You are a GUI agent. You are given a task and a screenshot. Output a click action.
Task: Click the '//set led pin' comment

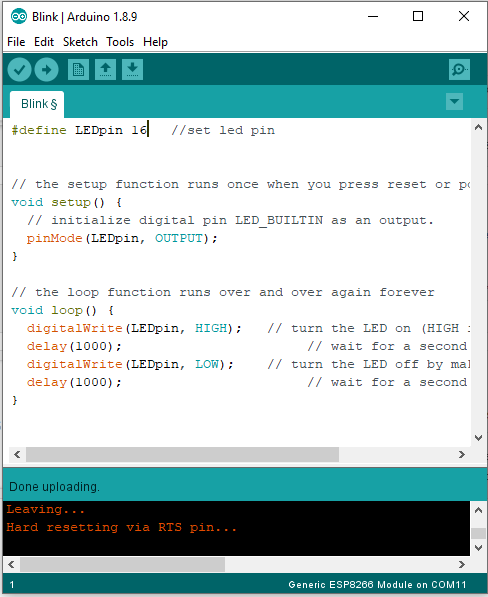[223, 130]
